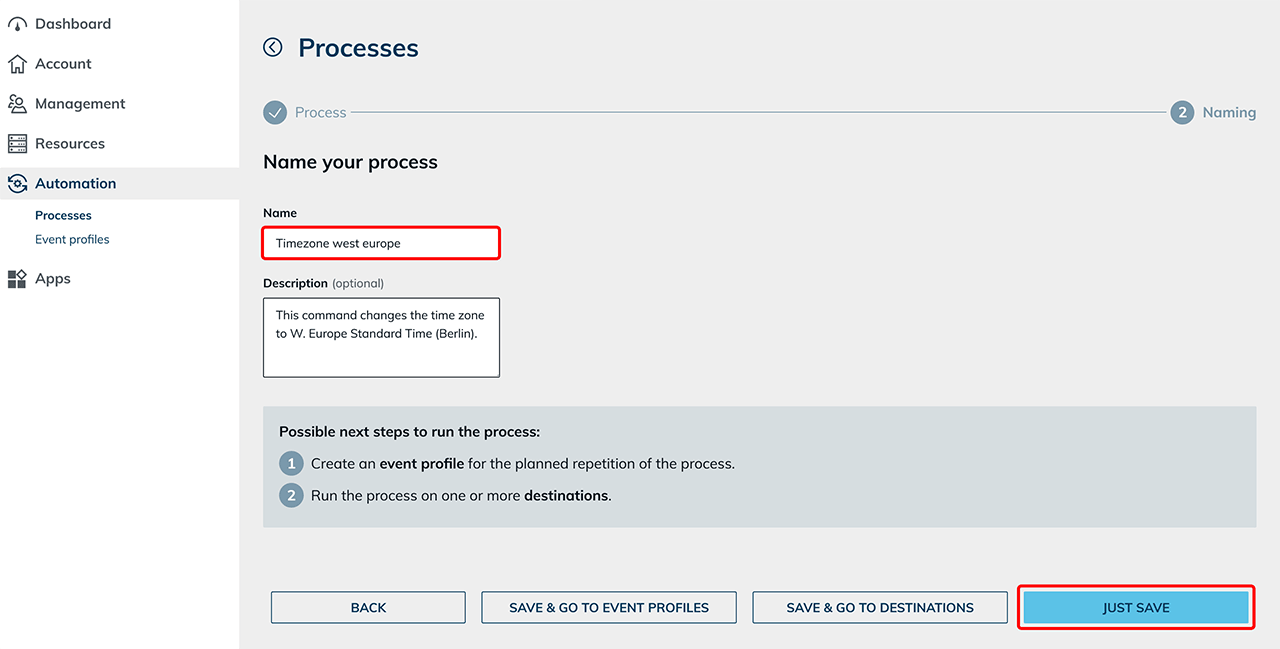Click the back arrow beside Processes heading
1280x649 pixels.
click(273, 47)
